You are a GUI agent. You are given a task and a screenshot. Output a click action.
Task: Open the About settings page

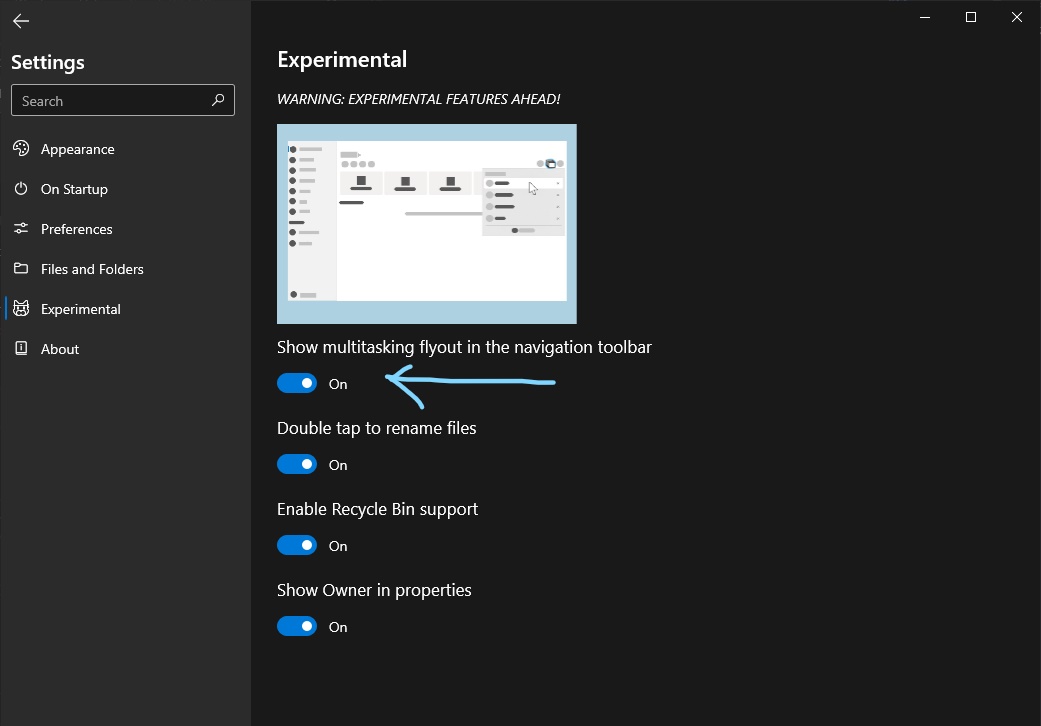pyautogui.click(x=58, y=348)
